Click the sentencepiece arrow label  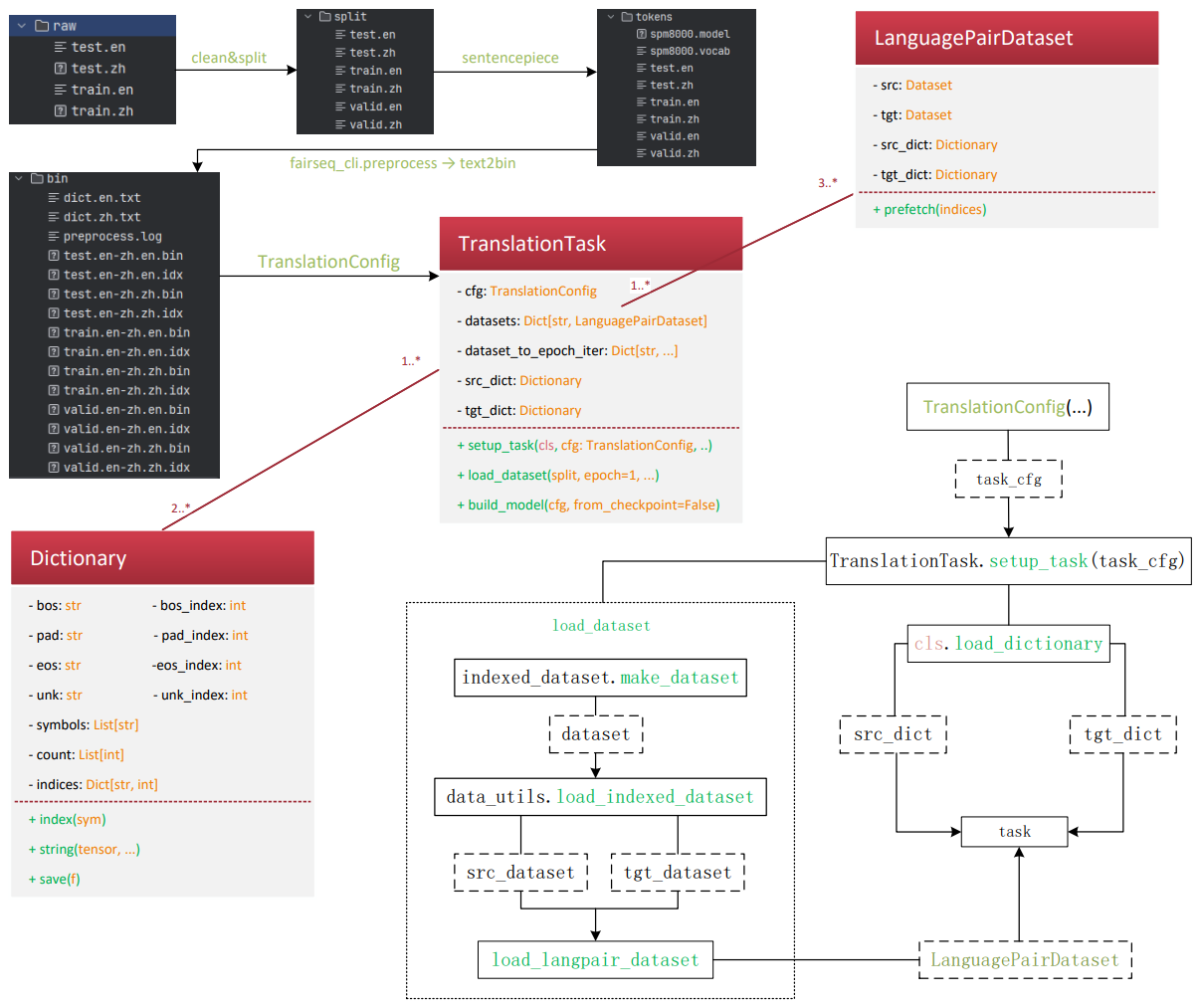coord(510,58)
